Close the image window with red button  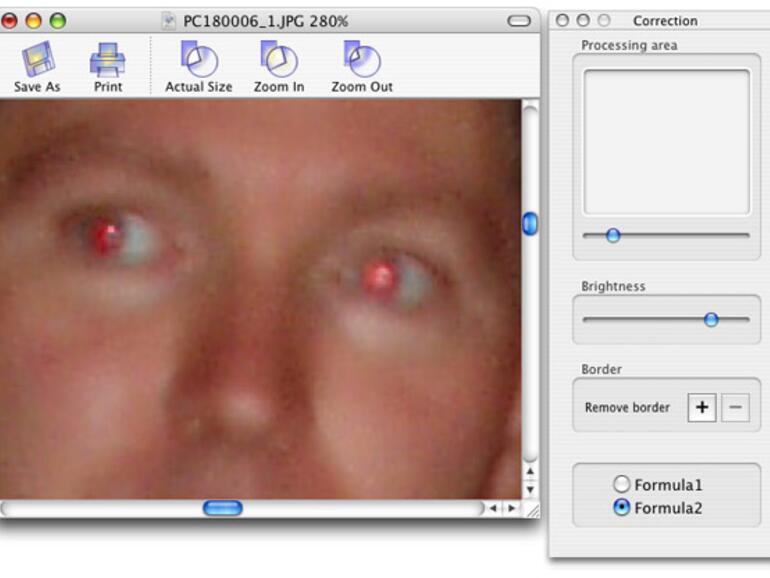point(9,21)
